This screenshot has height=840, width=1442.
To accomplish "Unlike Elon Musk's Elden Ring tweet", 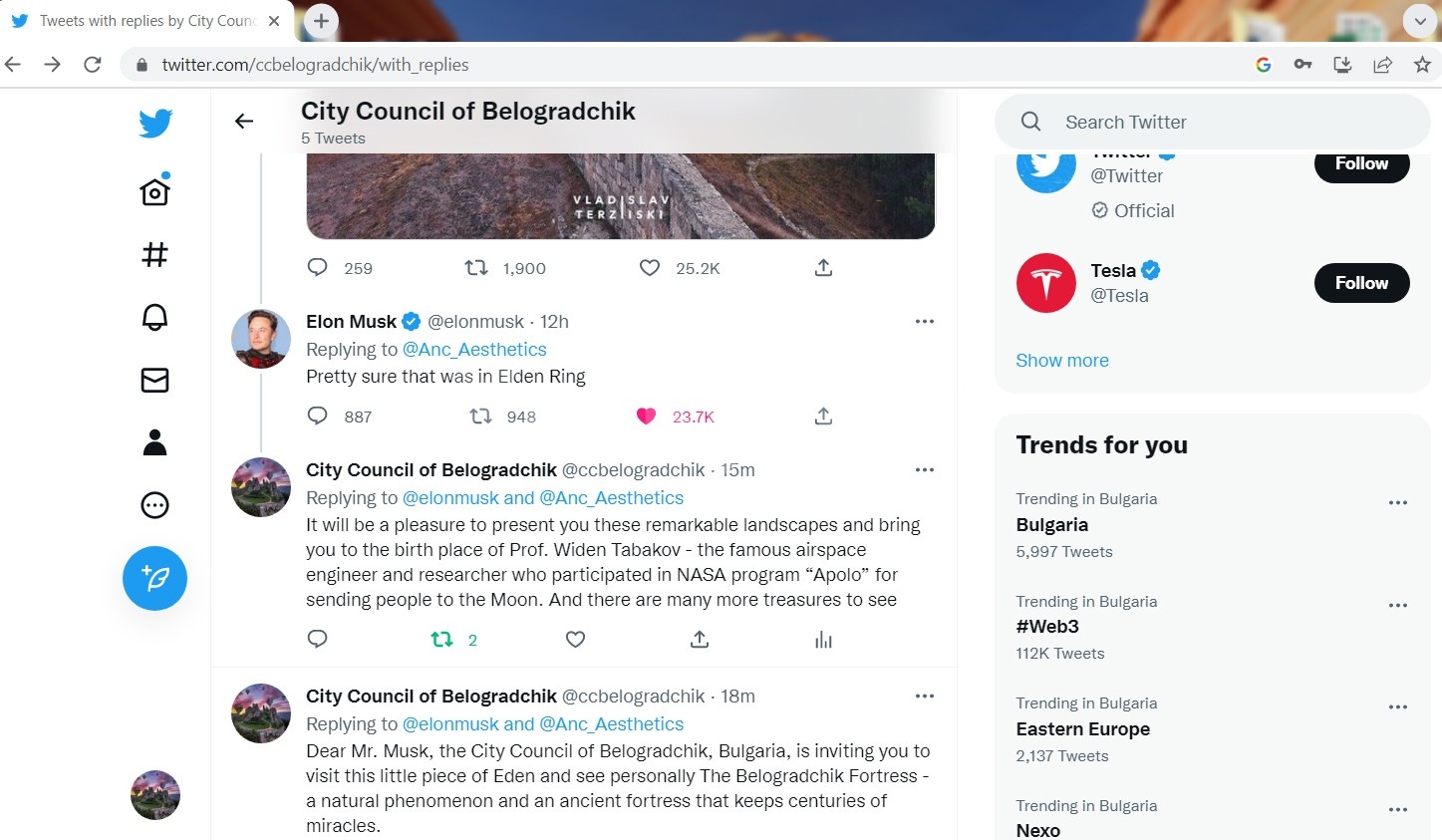I will (647, 417).
